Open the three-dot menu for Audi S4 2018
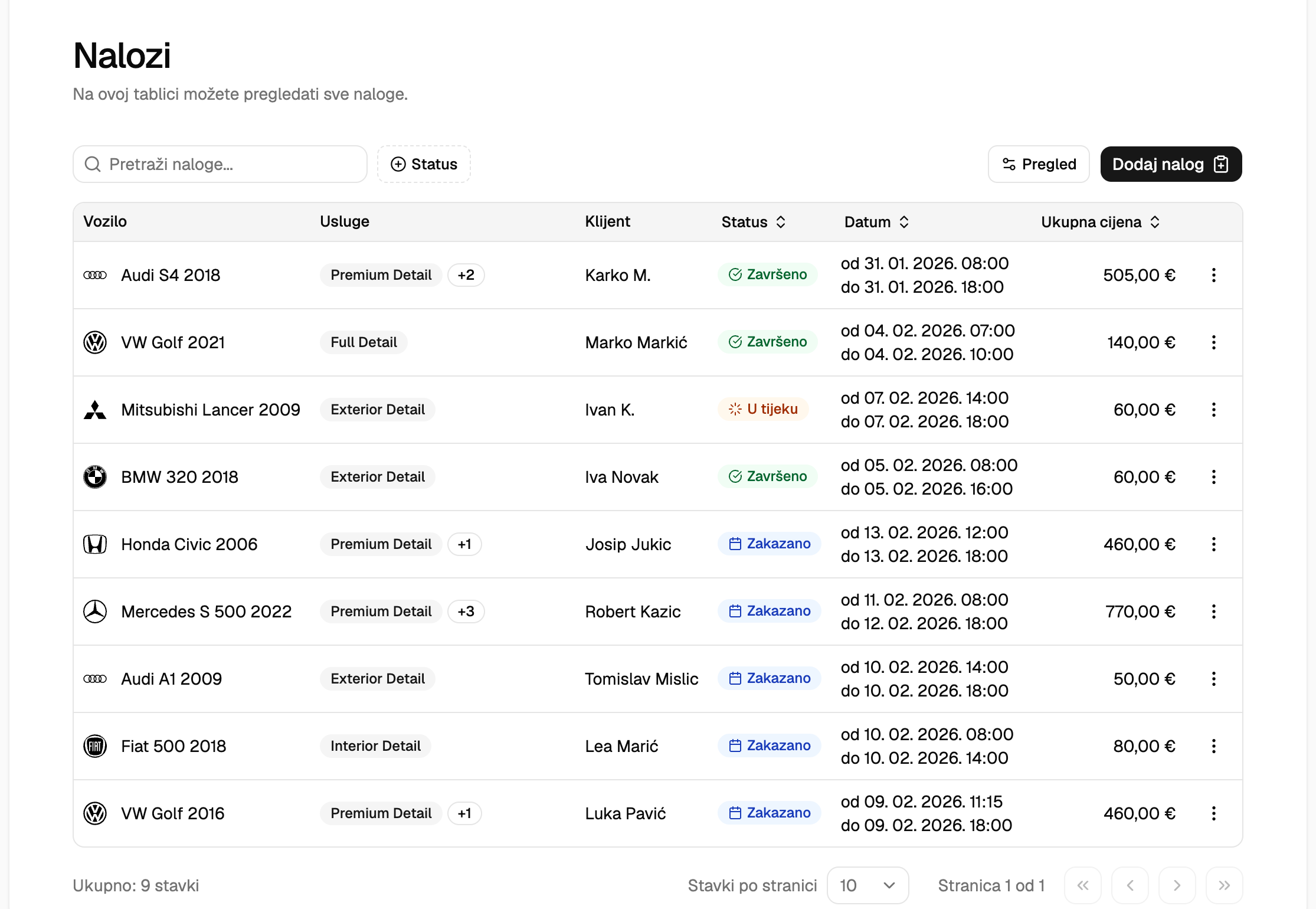The width and height of the screenshot is (1316, 909). (1213, 275)
